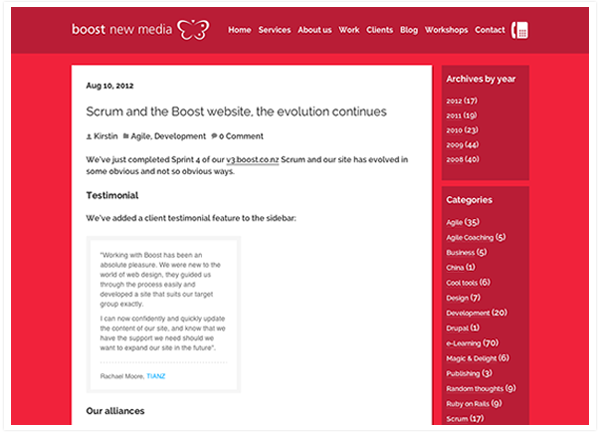Open post title Scrum and the Boost website
600x433 pixels.
pos(236,111)
